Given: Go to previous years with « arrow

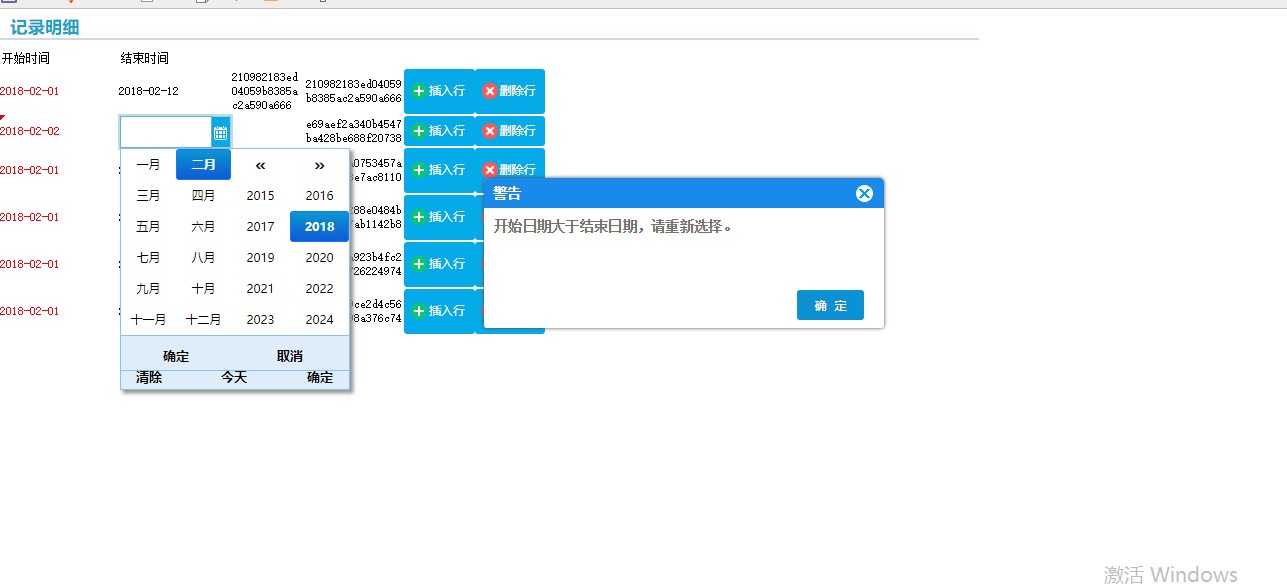Looking at the screenshot, I should 260,165.
